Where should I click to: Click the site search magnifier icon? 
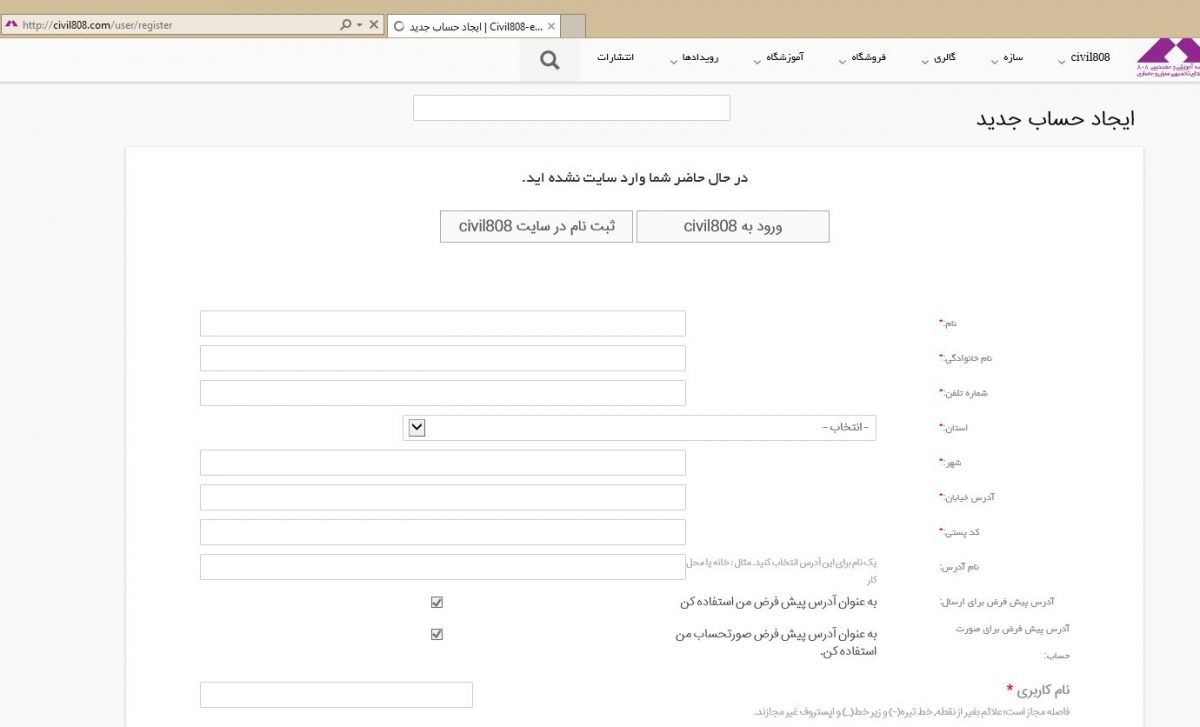549,60
